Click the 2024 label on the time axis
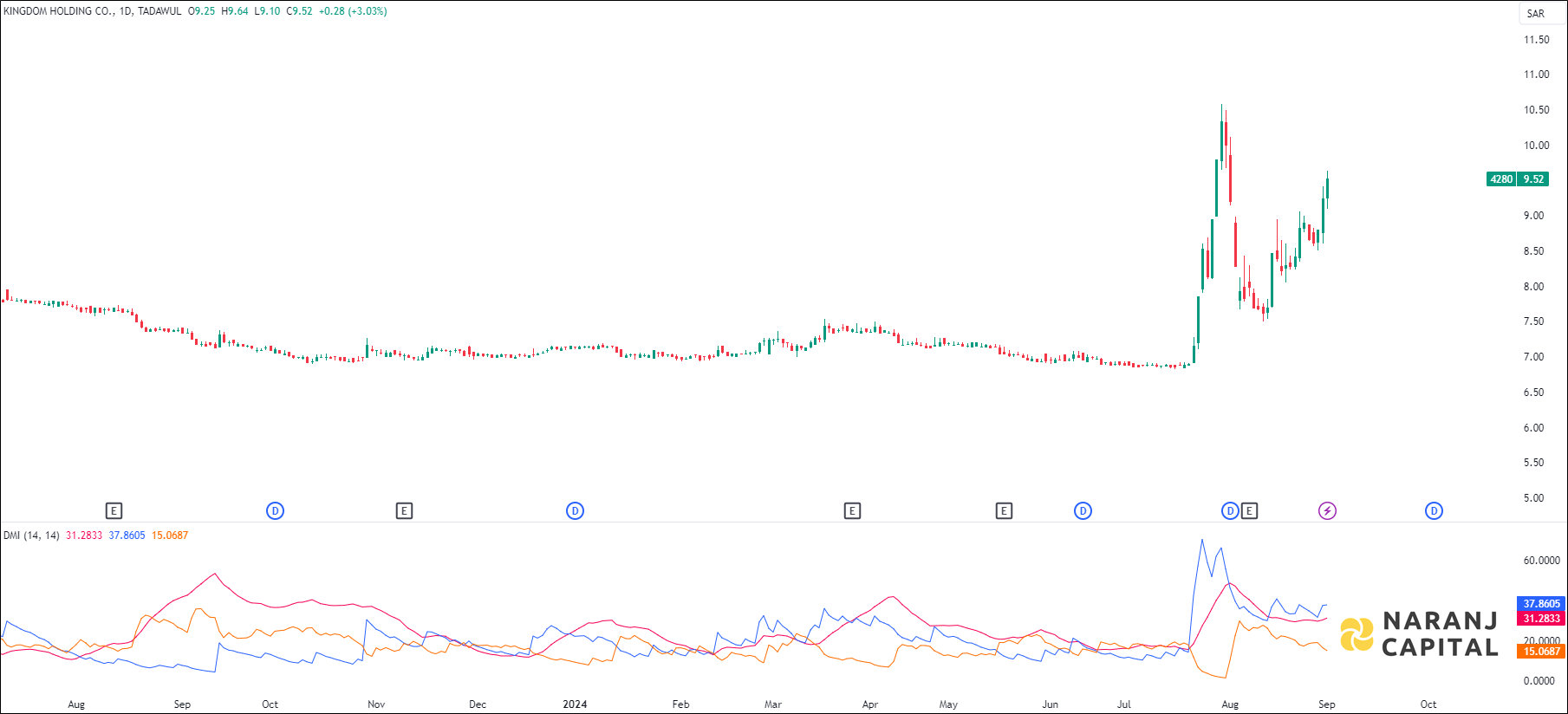The width and height of the screenshot is (1568, 714). 575,704
